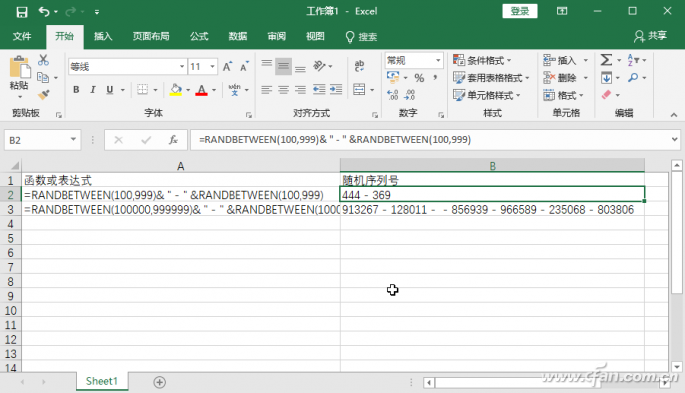The image size is (685, 393).
Task: Click the Insert Function fx icon
Action: [173, 140]
